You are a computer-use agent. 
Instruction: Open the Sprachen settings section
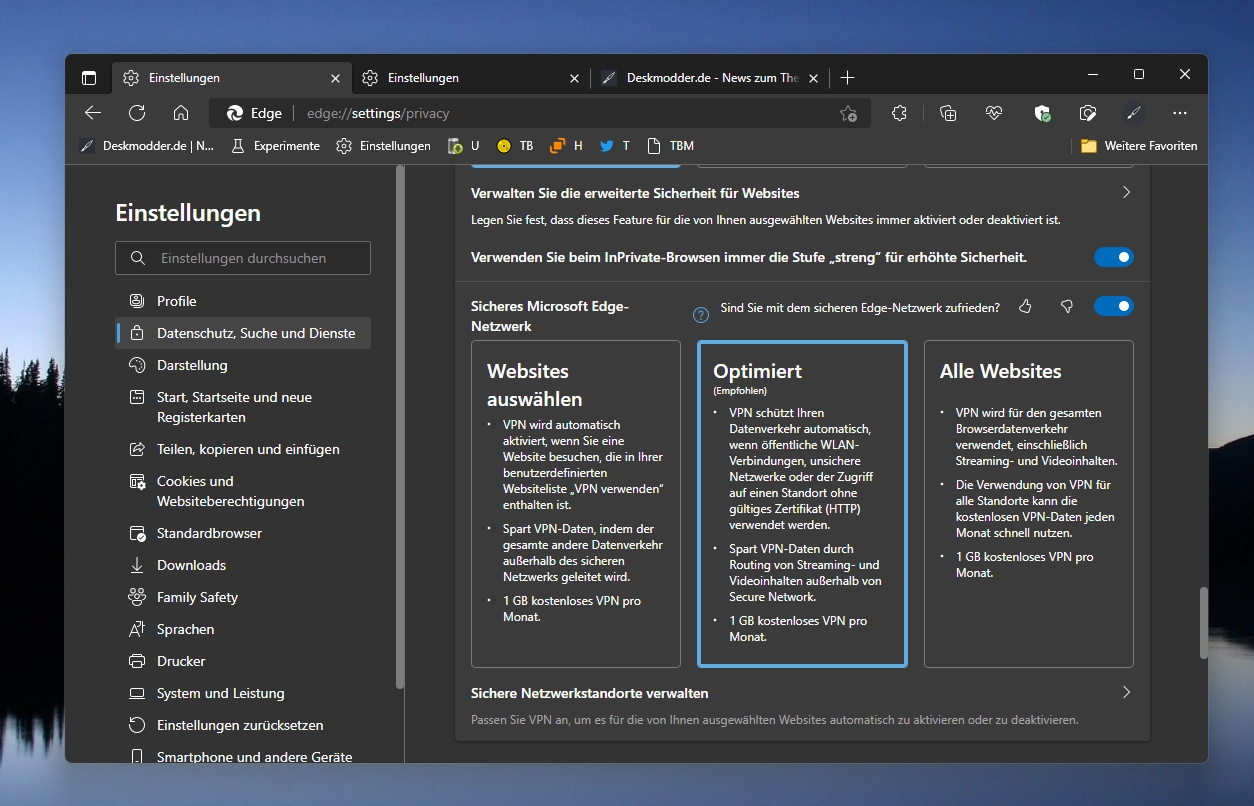point(243,629)
